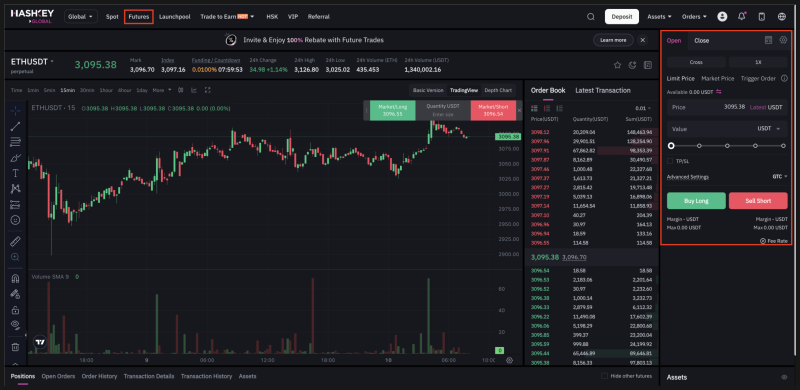Select the Text annotation tool
The height and width of the screenshot is (390, 800).
click(x=15, y=173)
